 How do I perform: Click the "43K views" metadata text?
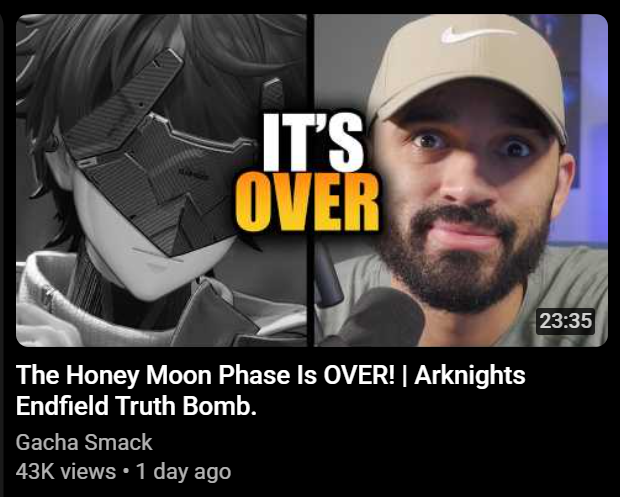66,471
